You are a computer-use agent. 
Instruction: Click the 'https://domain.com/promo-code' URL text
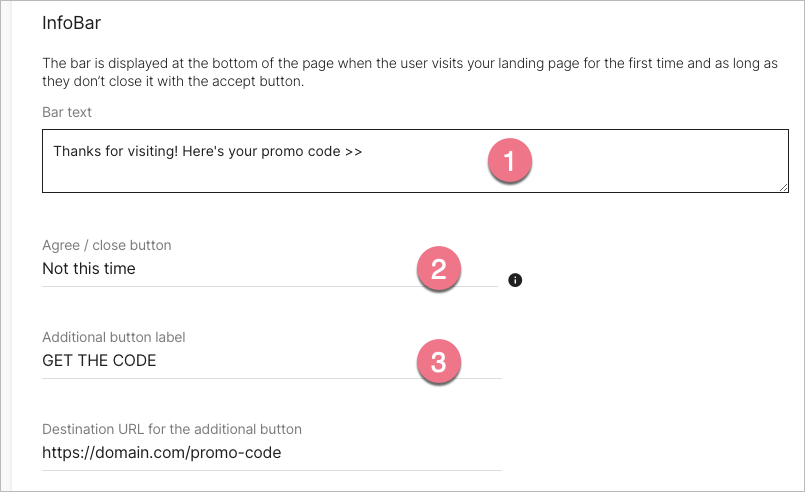[161, 453]
